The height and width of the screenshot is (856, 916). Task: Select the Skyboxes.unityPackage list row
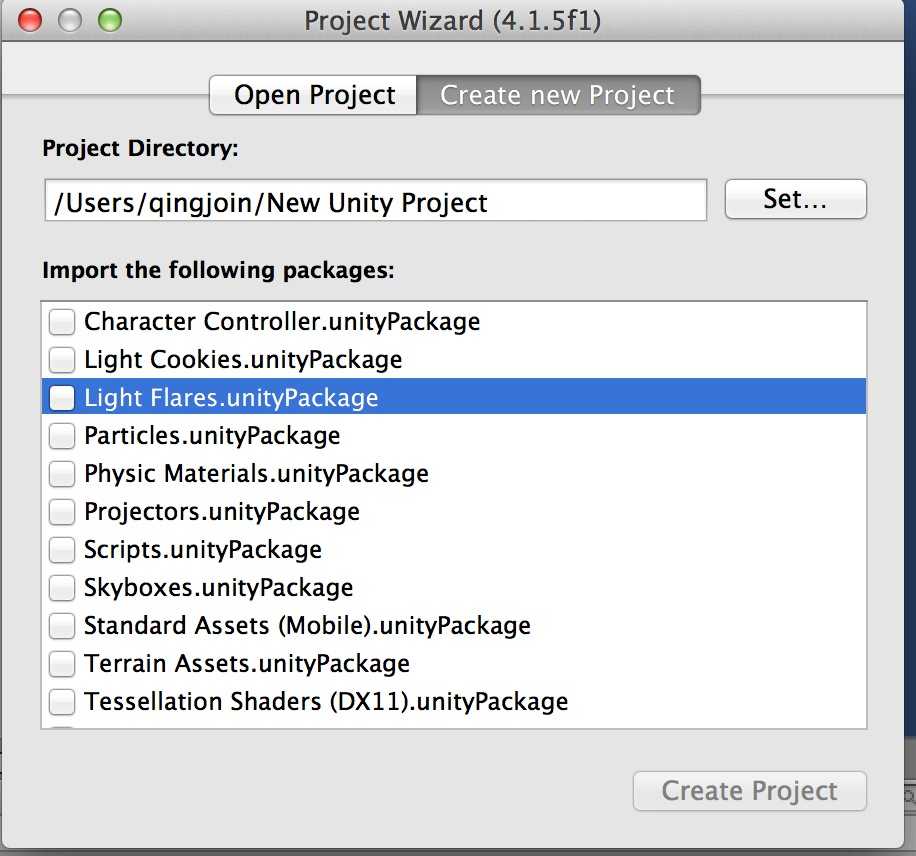[454, 588]
